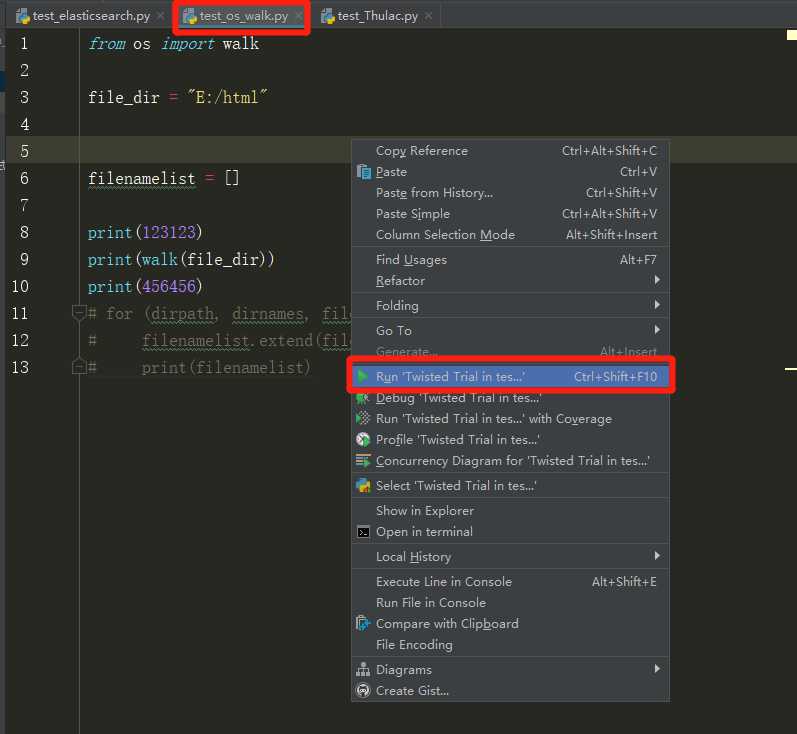Click print(456456) on line 10
The image size is (797, 734).
tap(145, 286)
